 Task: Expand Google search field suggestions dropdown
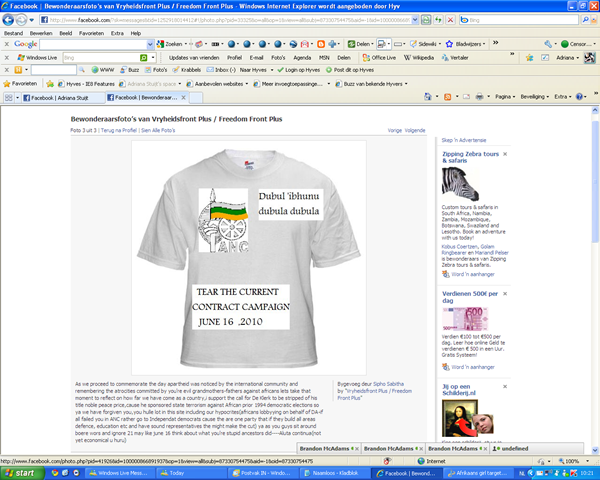(x=150, y=44)
